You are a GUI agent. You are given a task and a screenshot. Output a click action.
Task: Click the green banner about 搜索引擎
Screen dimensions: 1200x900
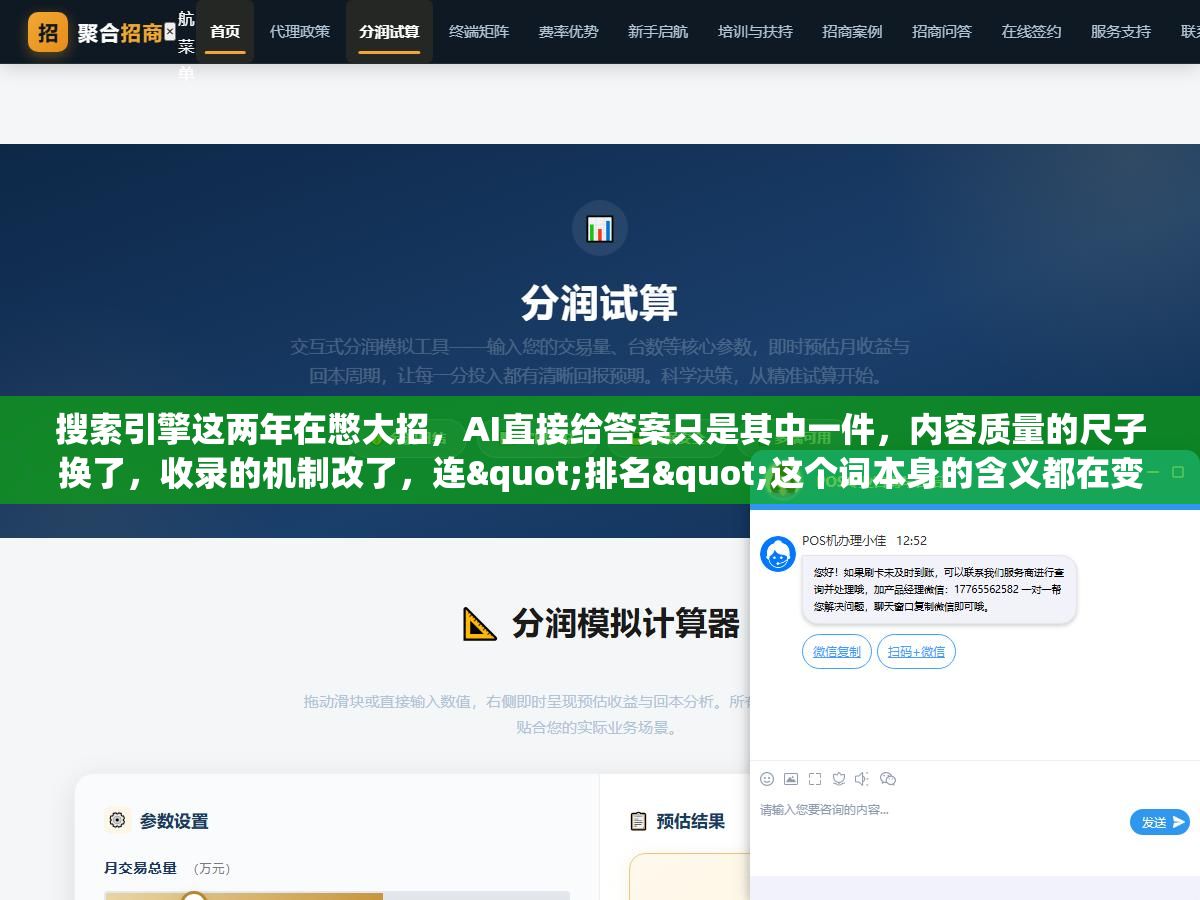coord(600,450)
